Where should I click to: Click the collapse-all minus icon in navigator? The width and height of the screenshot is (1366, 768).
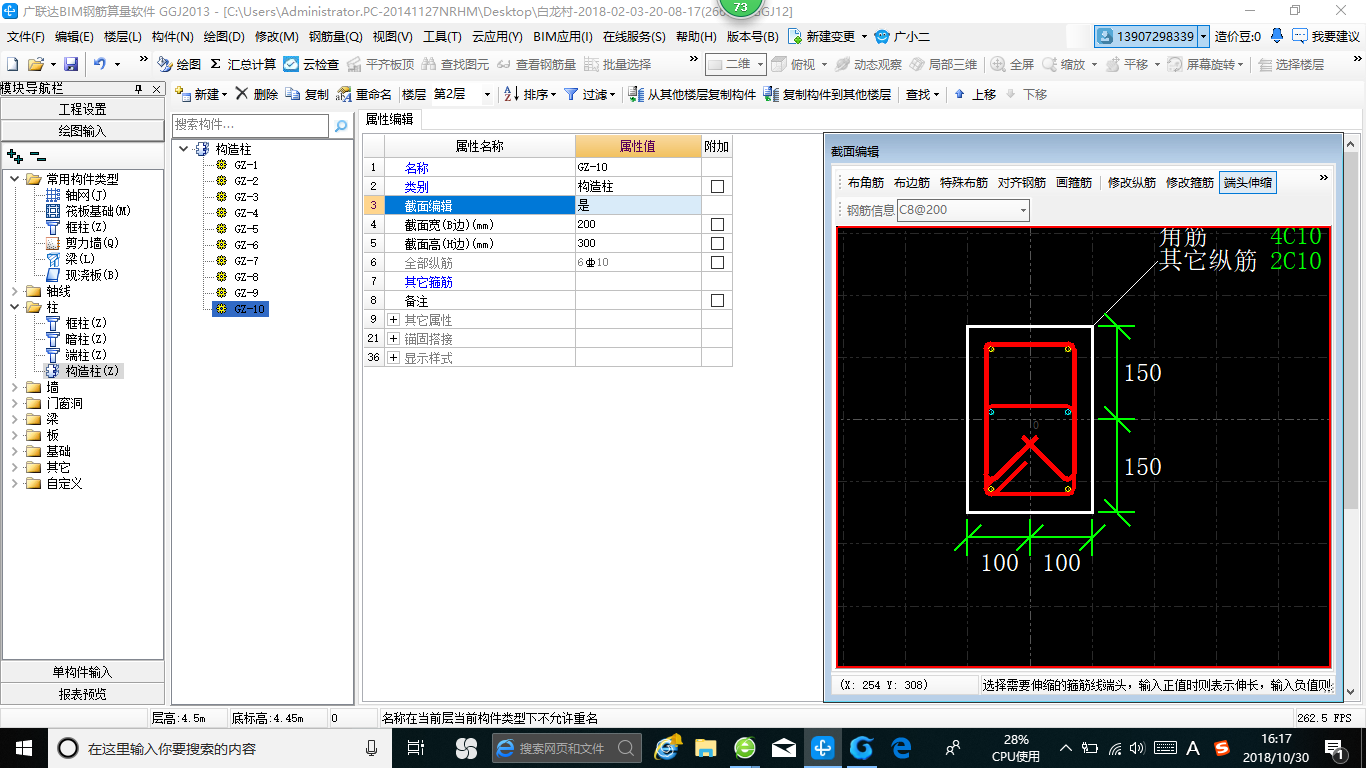pos(37,156)
